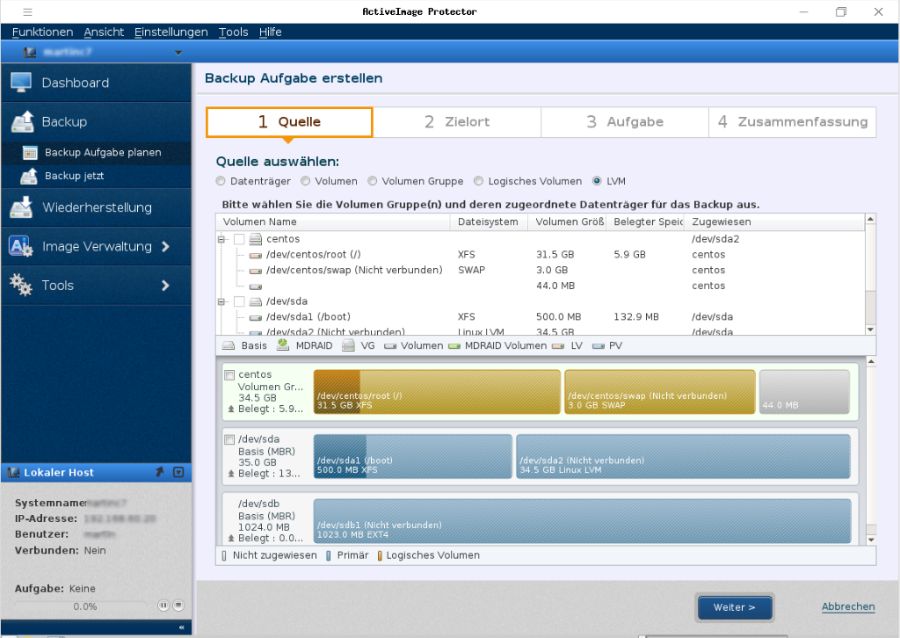Click the host computer icon in blue toolbar
Image resolution: width=900 pixels, height=638 pixels.
point(30,52)
